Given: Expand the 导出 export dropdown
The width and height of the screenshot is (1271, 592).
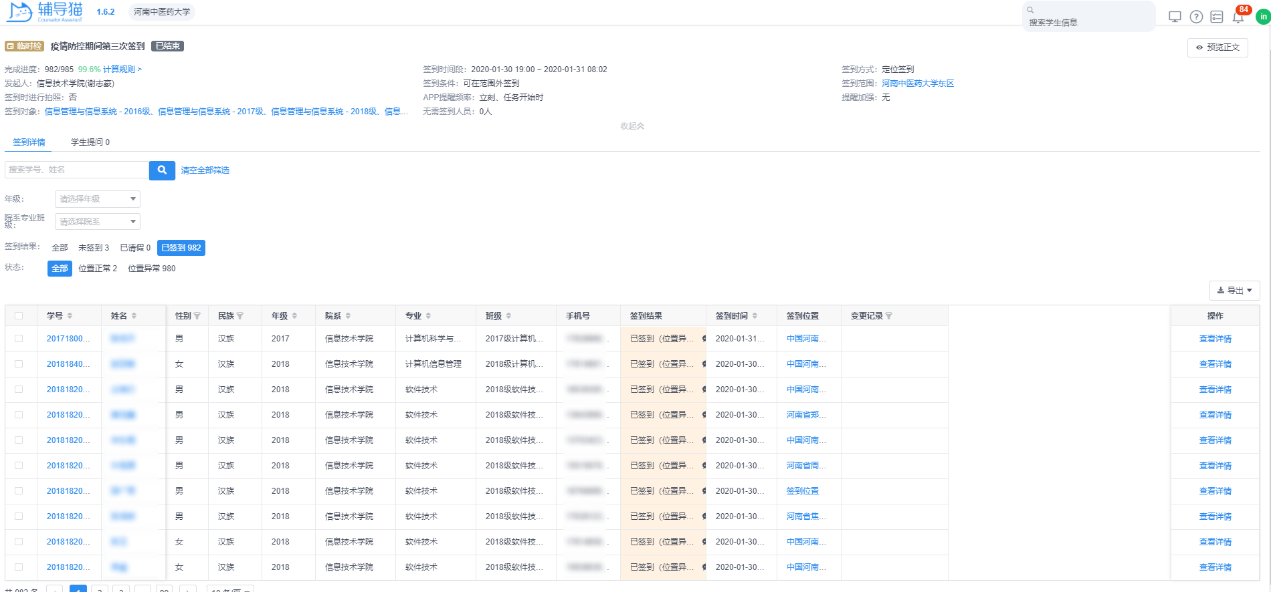Looking at the screenshot, I should (1234, 290).
